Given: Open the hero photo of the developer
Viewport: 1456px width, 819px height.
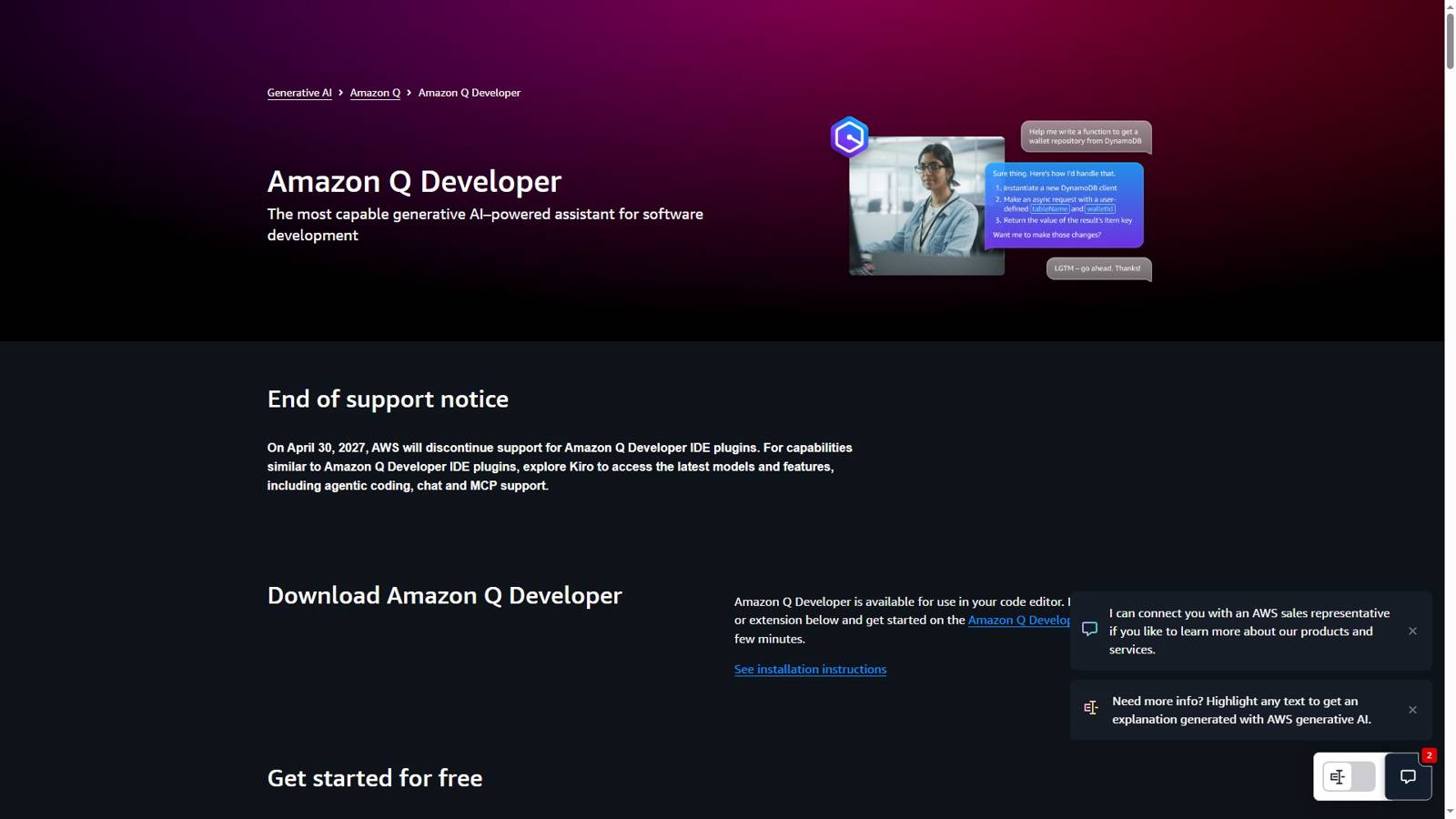Looking at the screenshot, I should (x=926, y=206).
